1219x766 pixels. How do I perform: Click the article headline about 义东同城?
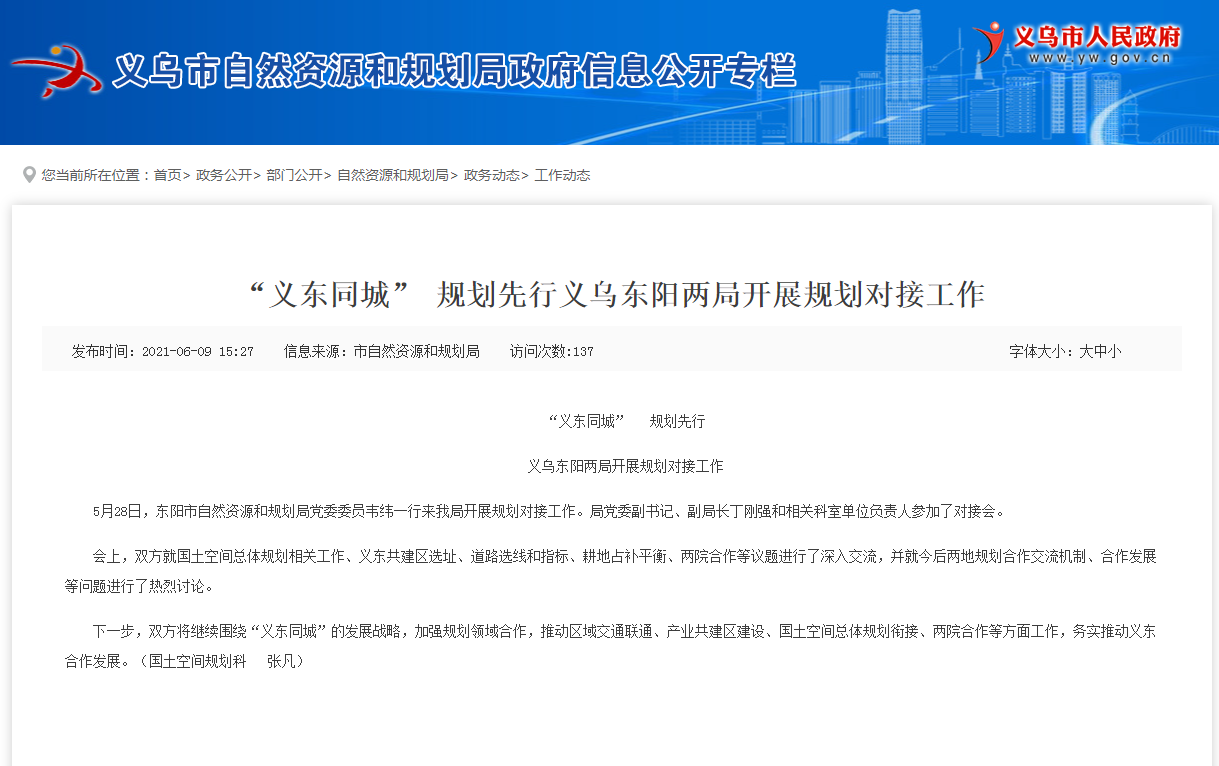click(616, 294)
